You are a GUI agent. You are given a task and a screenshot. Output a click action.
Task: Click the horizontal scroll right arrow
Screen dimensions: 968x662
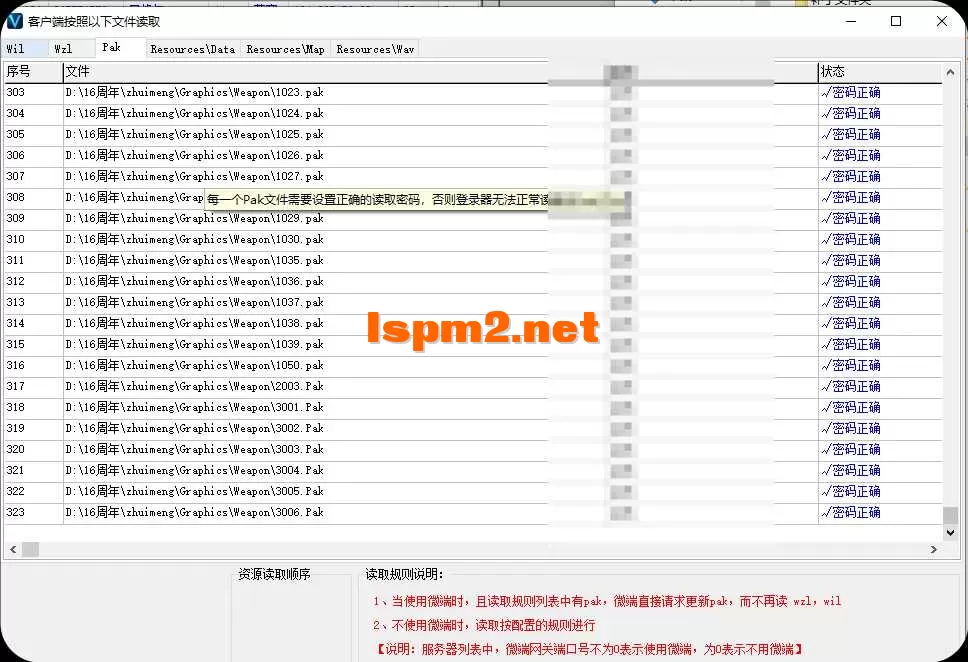point(933,549)
